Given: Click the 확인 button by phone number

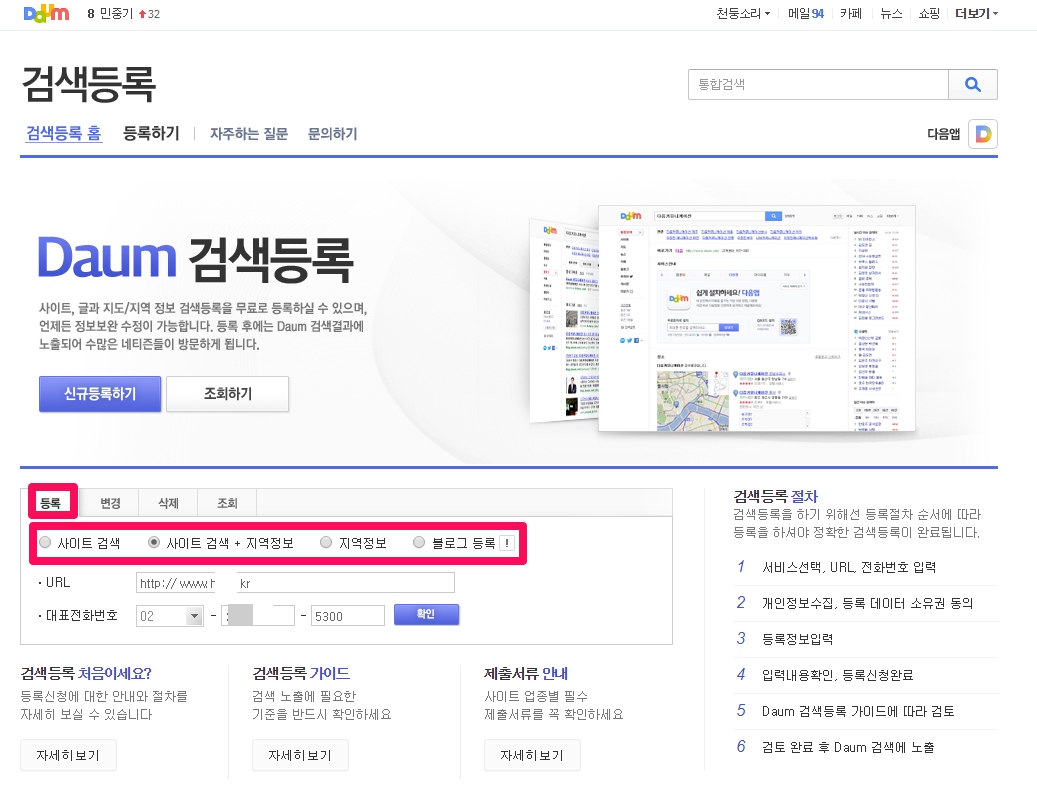Looking at the screenshot, I should [426, 614].
